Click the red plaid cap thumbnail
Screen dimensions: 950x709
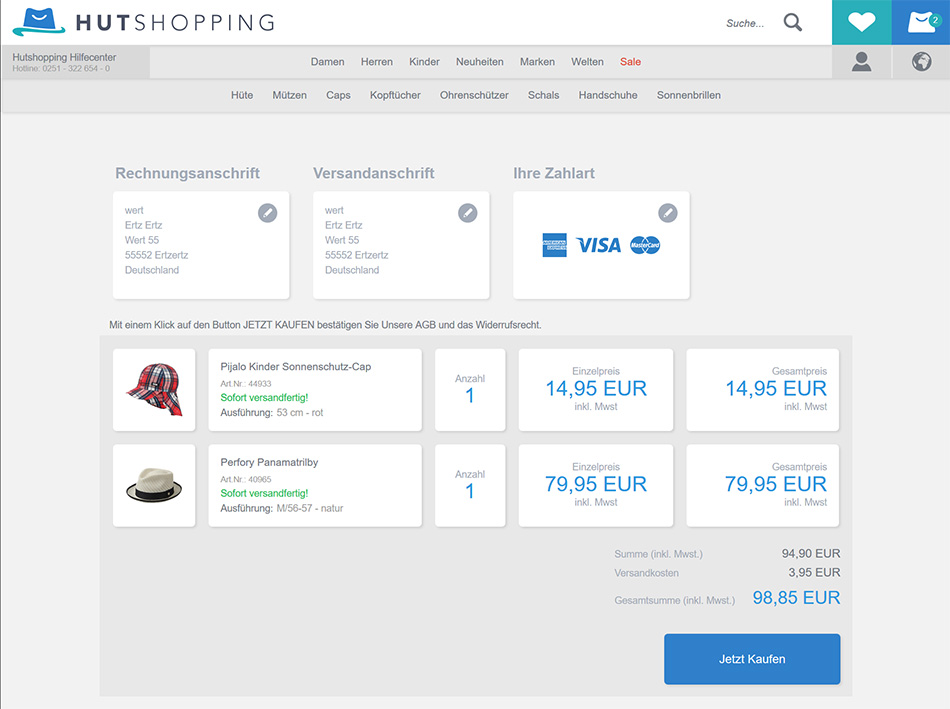point(154,390)
